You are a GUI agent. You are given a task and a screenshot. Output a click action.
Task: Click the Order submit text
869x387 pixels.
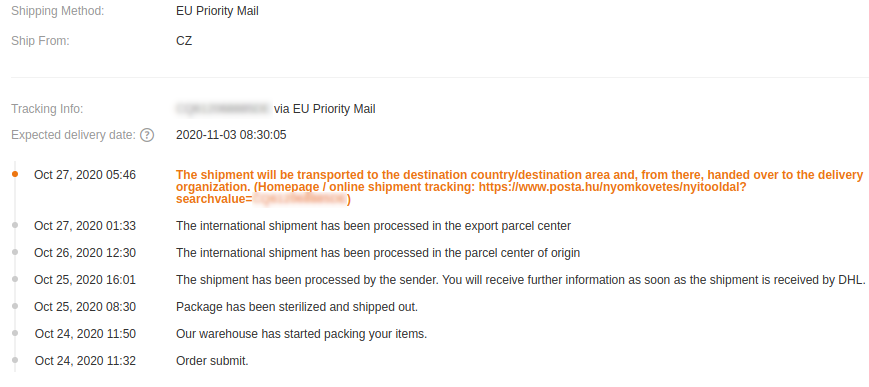click(212, 361)
